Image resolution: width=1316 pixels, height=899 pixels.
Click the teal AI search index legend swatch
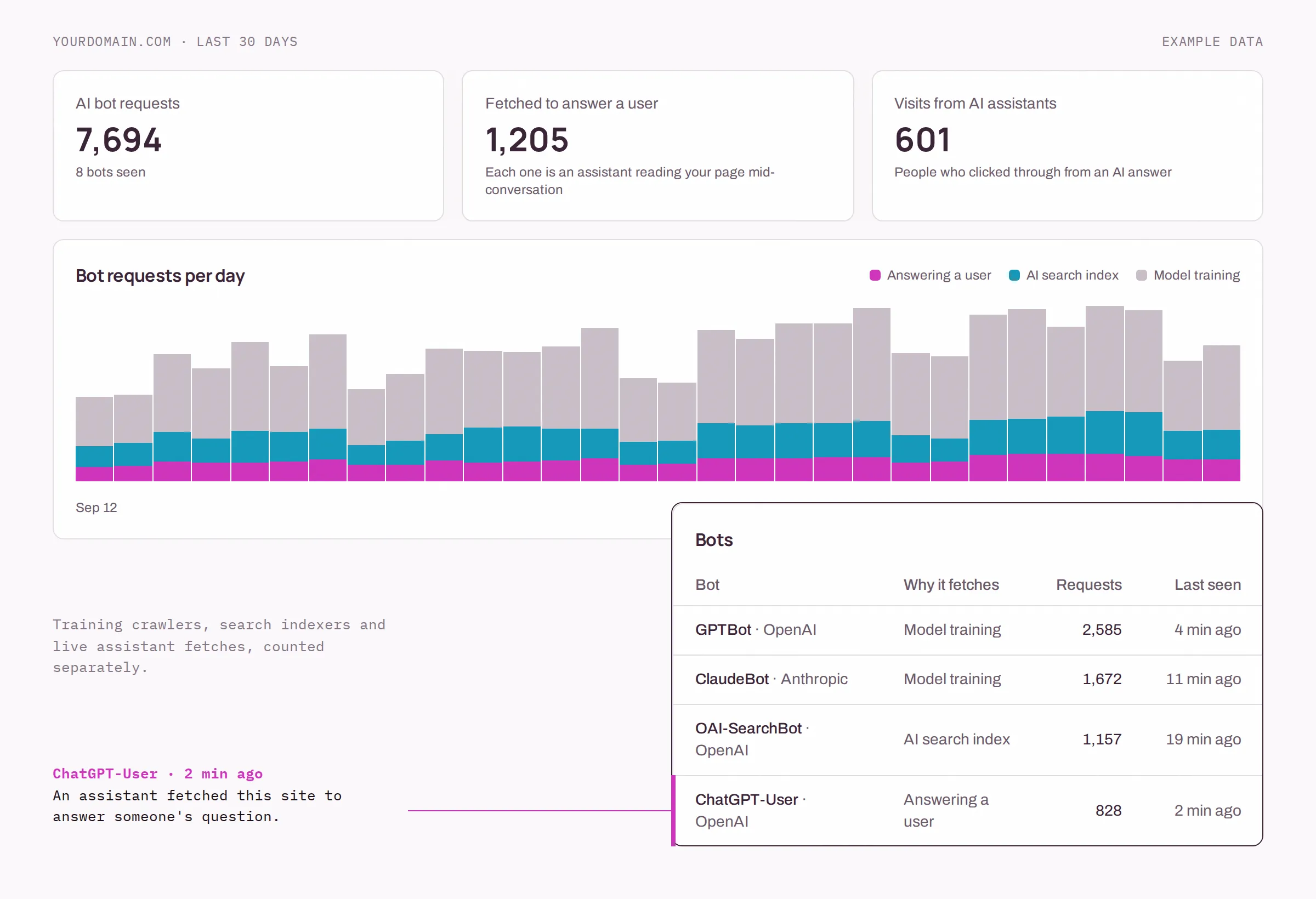pos(1014,275)
